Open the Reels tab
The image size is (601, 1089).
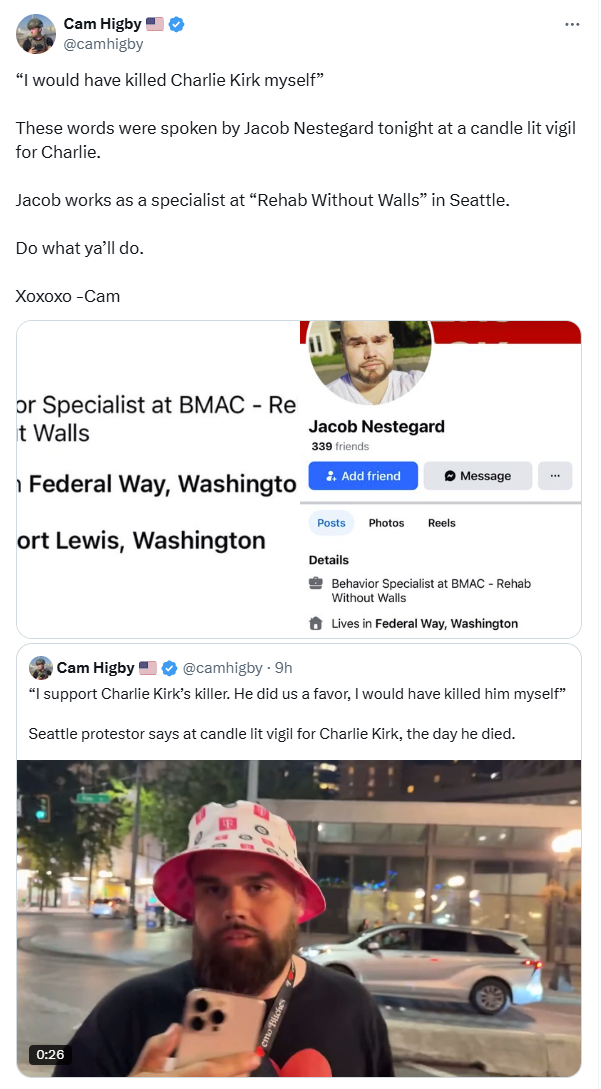point(442,523)
